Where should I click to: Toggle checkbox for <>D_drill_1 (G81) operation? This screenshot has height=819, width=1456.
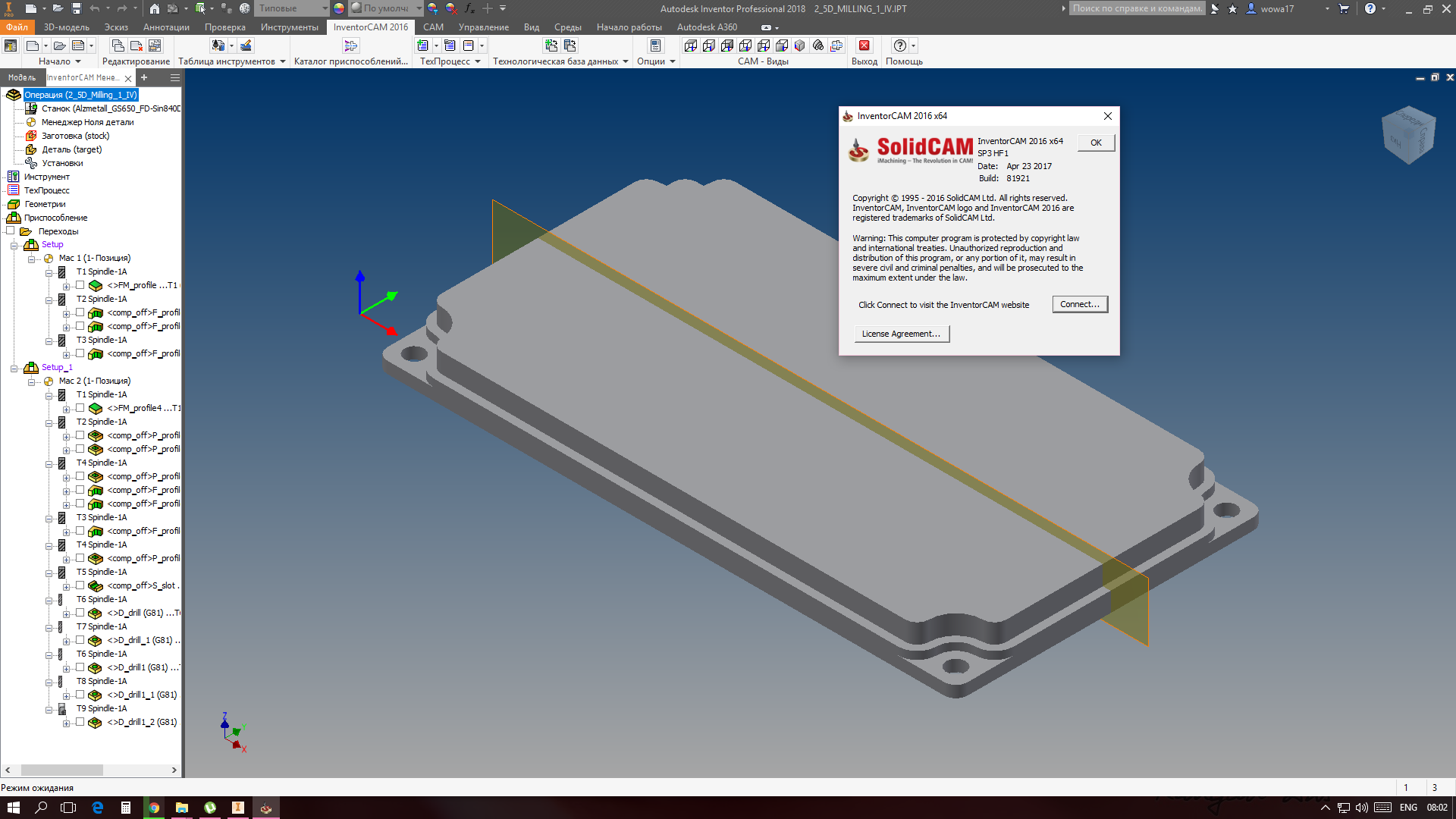coord(80,640)
